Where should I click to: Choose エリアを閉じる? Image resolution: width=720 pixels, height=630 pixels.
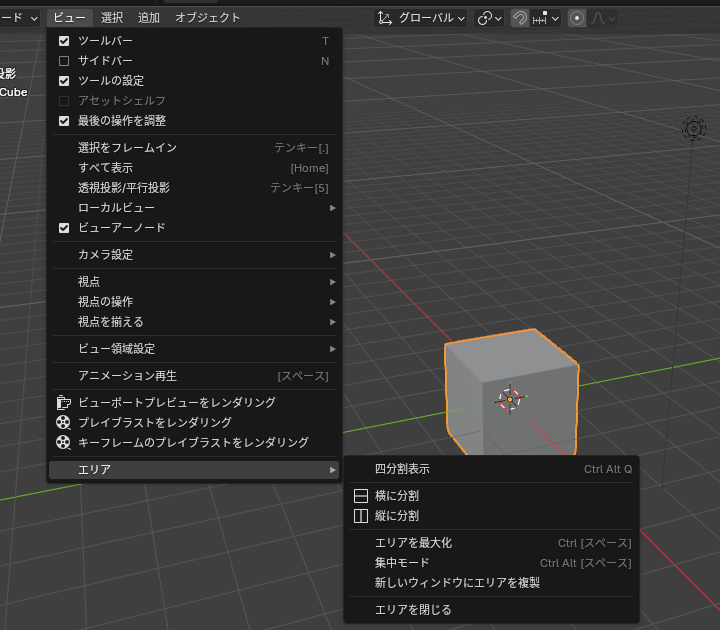(491, 610)
